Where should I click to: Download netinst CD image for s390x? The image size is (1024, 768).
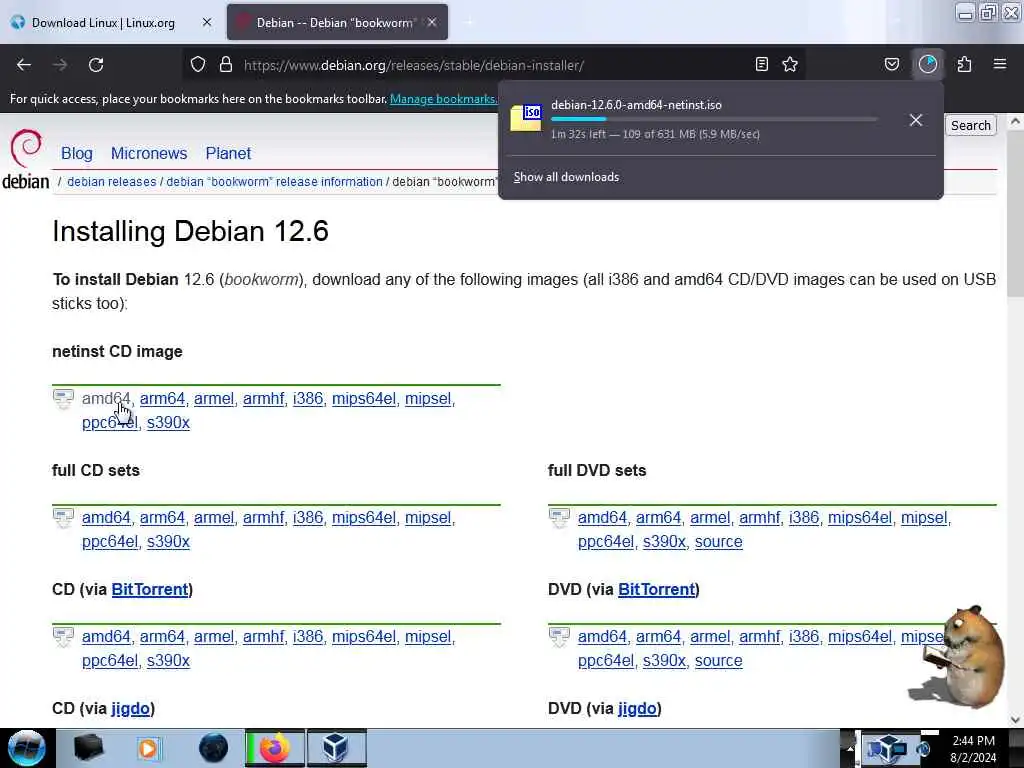click(168, 423)
